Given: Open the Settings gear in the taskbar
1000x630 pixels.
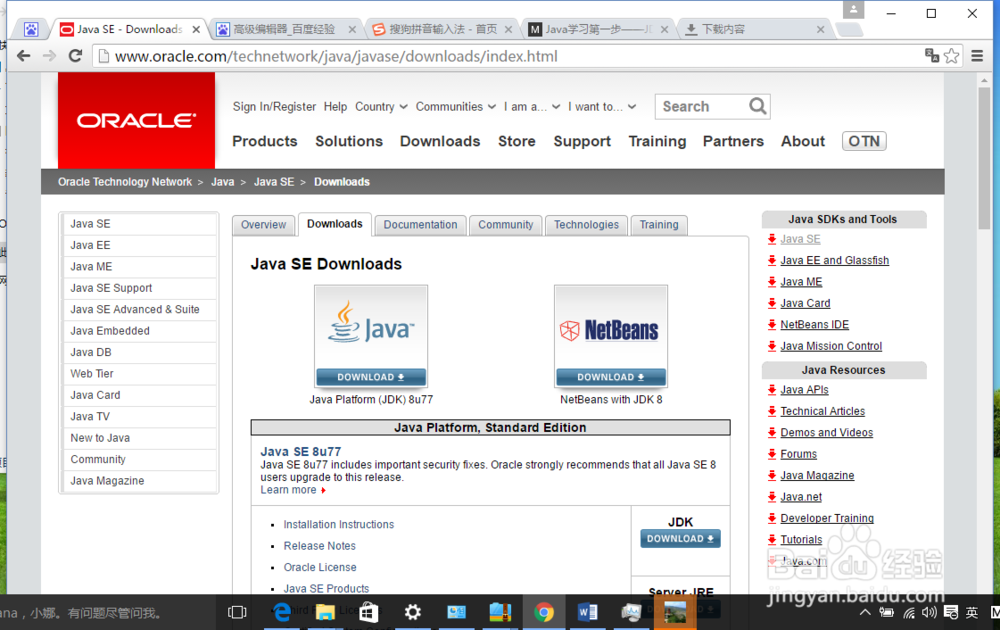Looking at the screenshot, I should click(413, 612).
